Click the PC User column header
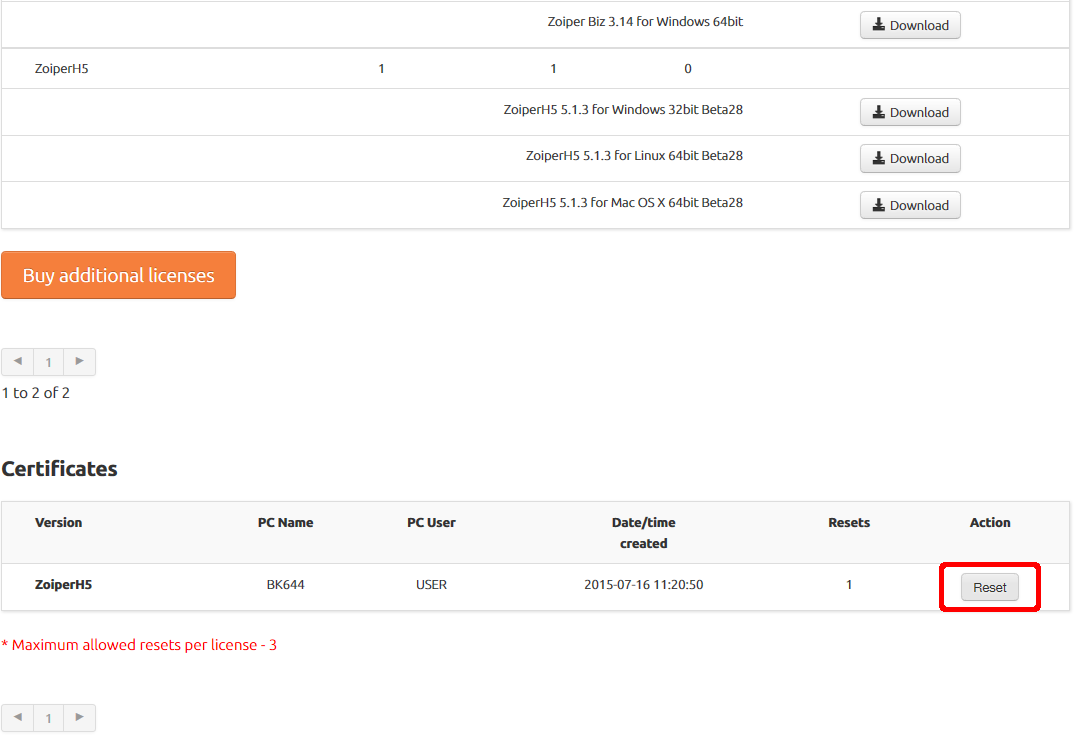The image size is (1074, 744). 431,522
